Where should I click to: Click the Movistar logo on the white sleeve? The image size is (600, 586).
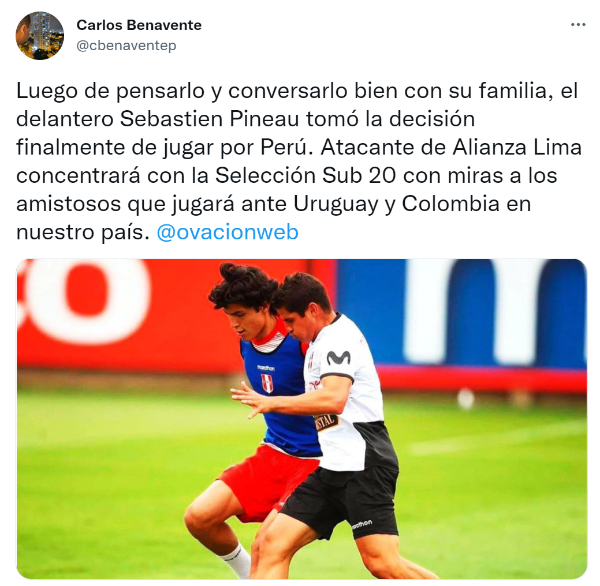coord(339,358)
